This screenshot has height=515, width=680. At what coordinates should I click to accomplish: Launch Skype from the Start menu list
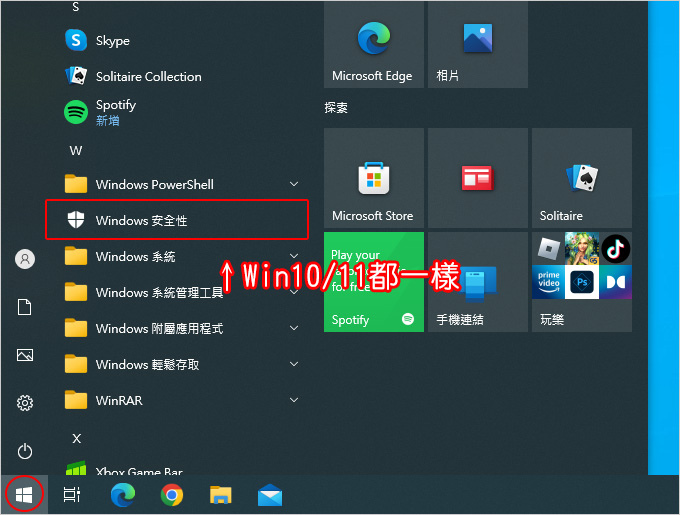click(112, 41)
